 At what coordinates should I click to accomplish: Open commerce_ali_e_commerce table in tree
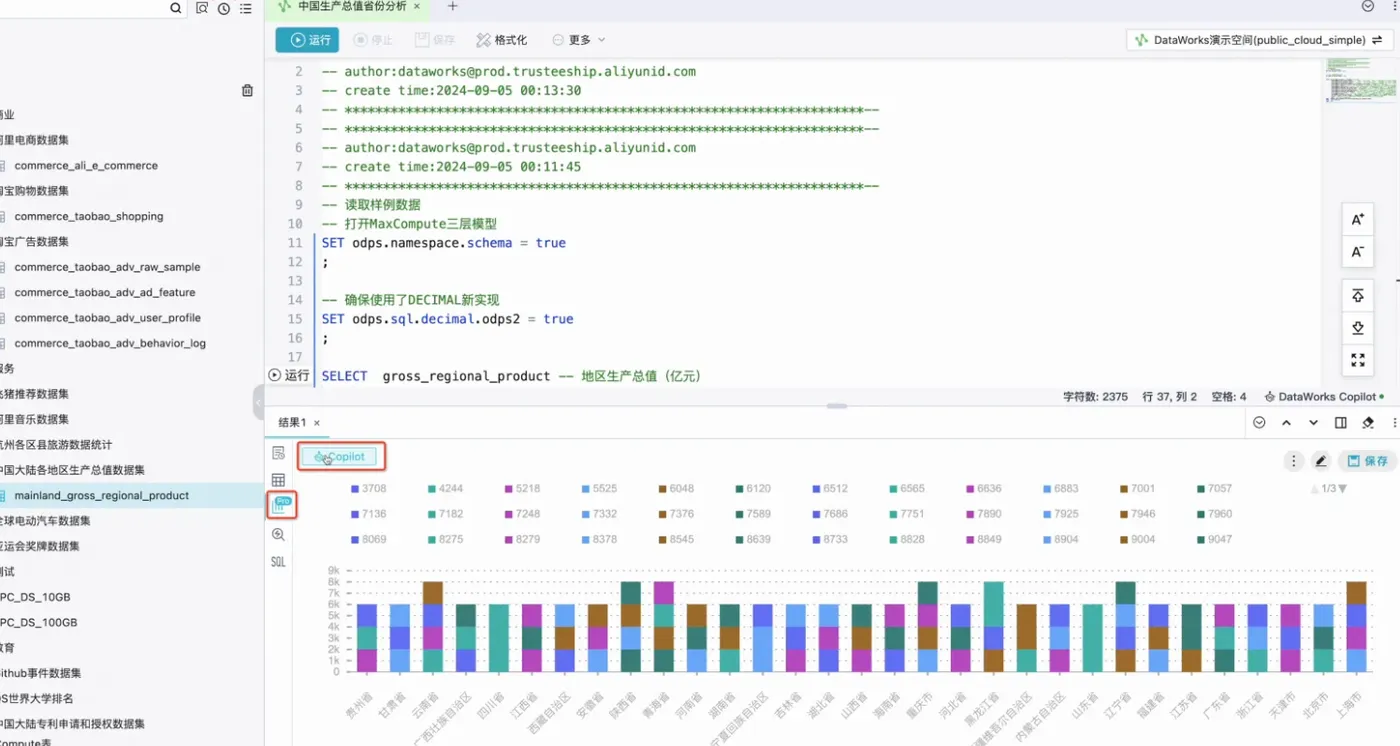(86, 166)
